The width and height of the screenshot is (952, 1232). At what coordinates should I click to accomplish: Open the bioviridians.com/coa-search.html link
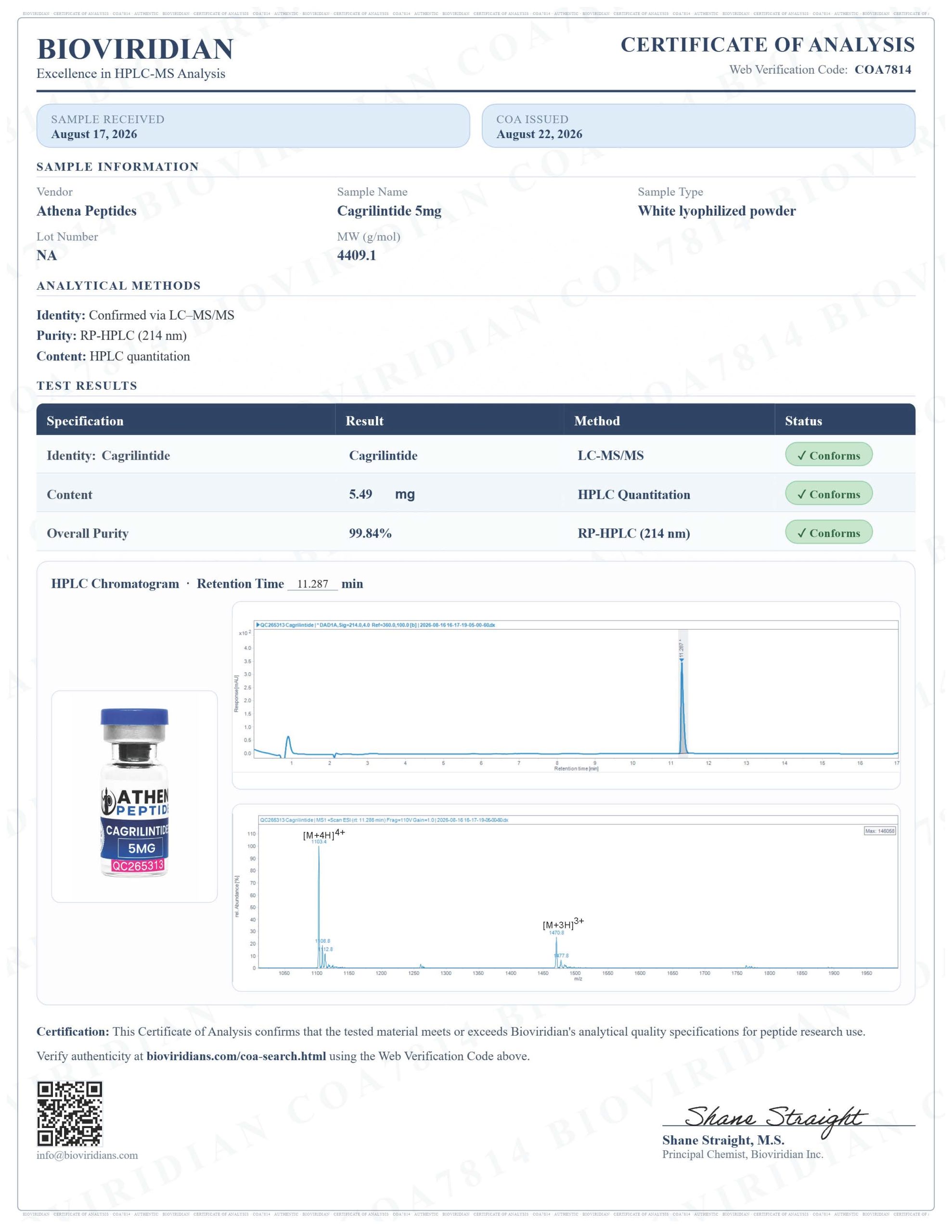(236, 1056)
